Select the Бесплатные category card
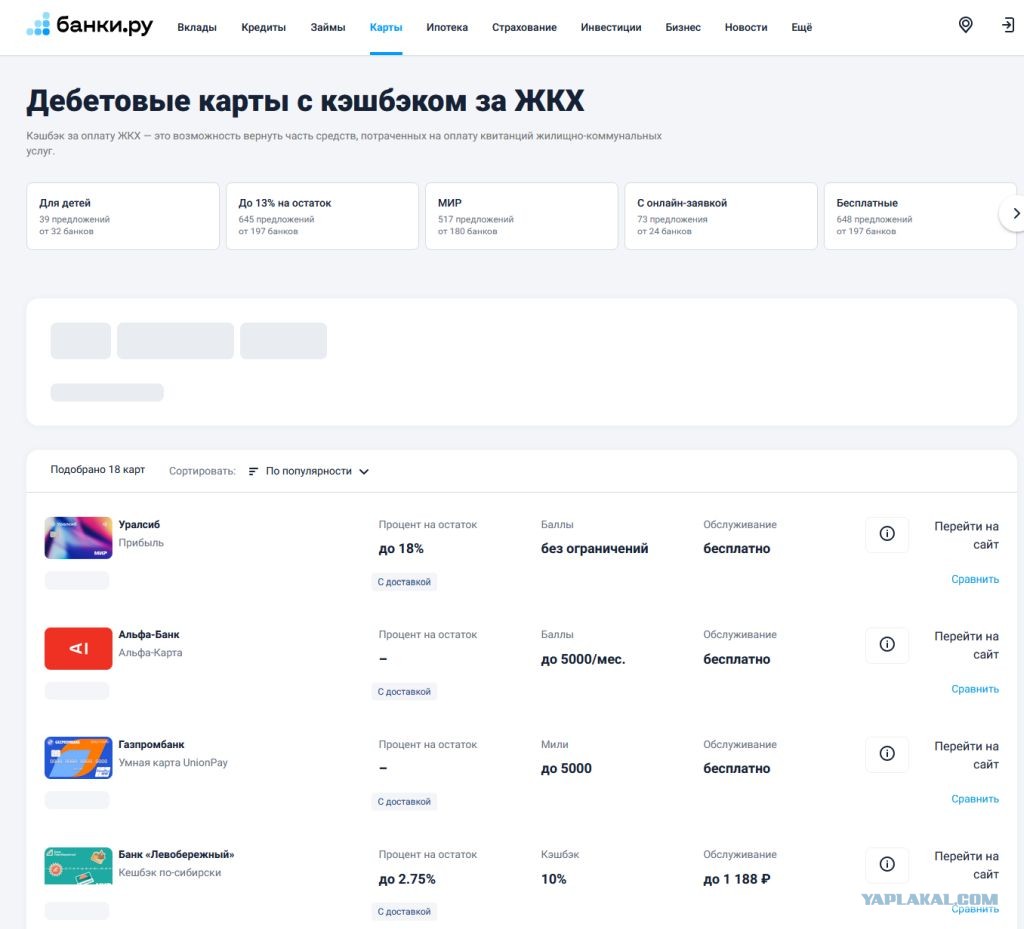This screenshot has height=929, width=1024. [x=920, y=216]
